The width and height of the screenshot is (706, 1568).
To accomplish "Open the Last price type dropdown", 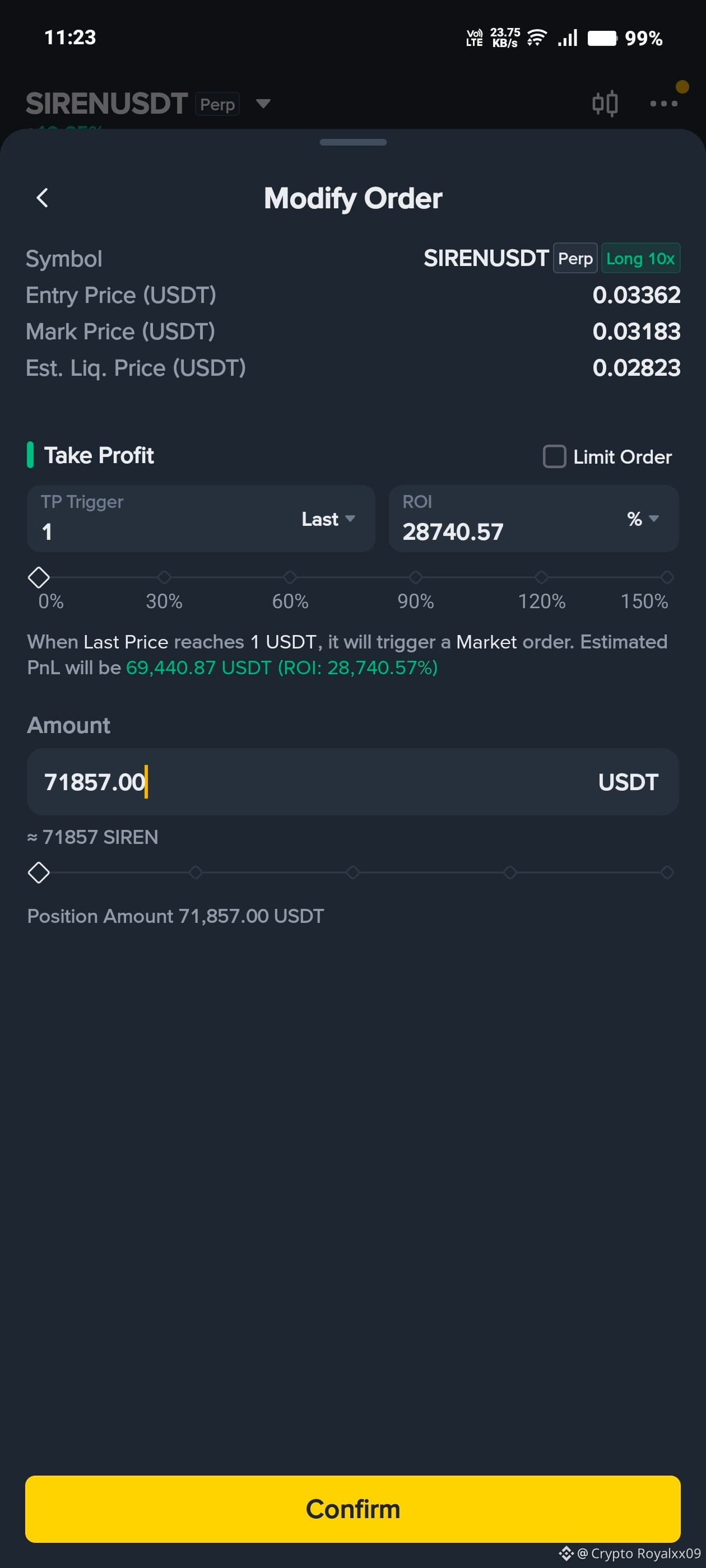I will pyautogui.click(x=328, y=519).
